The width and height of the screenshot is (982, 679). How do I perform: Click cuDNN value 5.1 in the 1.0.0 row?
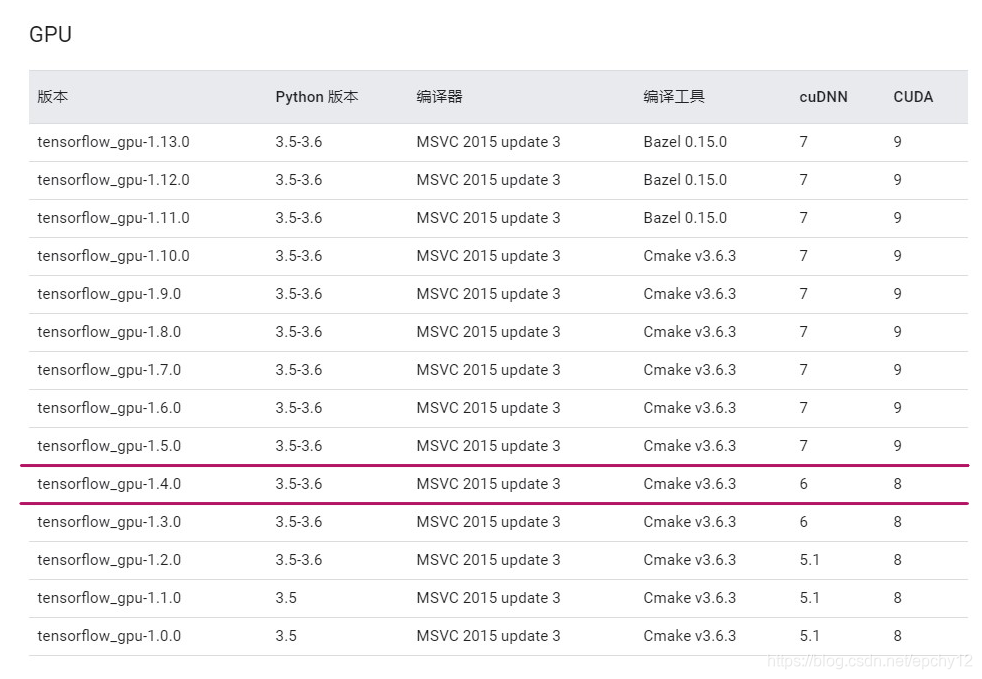809,636
